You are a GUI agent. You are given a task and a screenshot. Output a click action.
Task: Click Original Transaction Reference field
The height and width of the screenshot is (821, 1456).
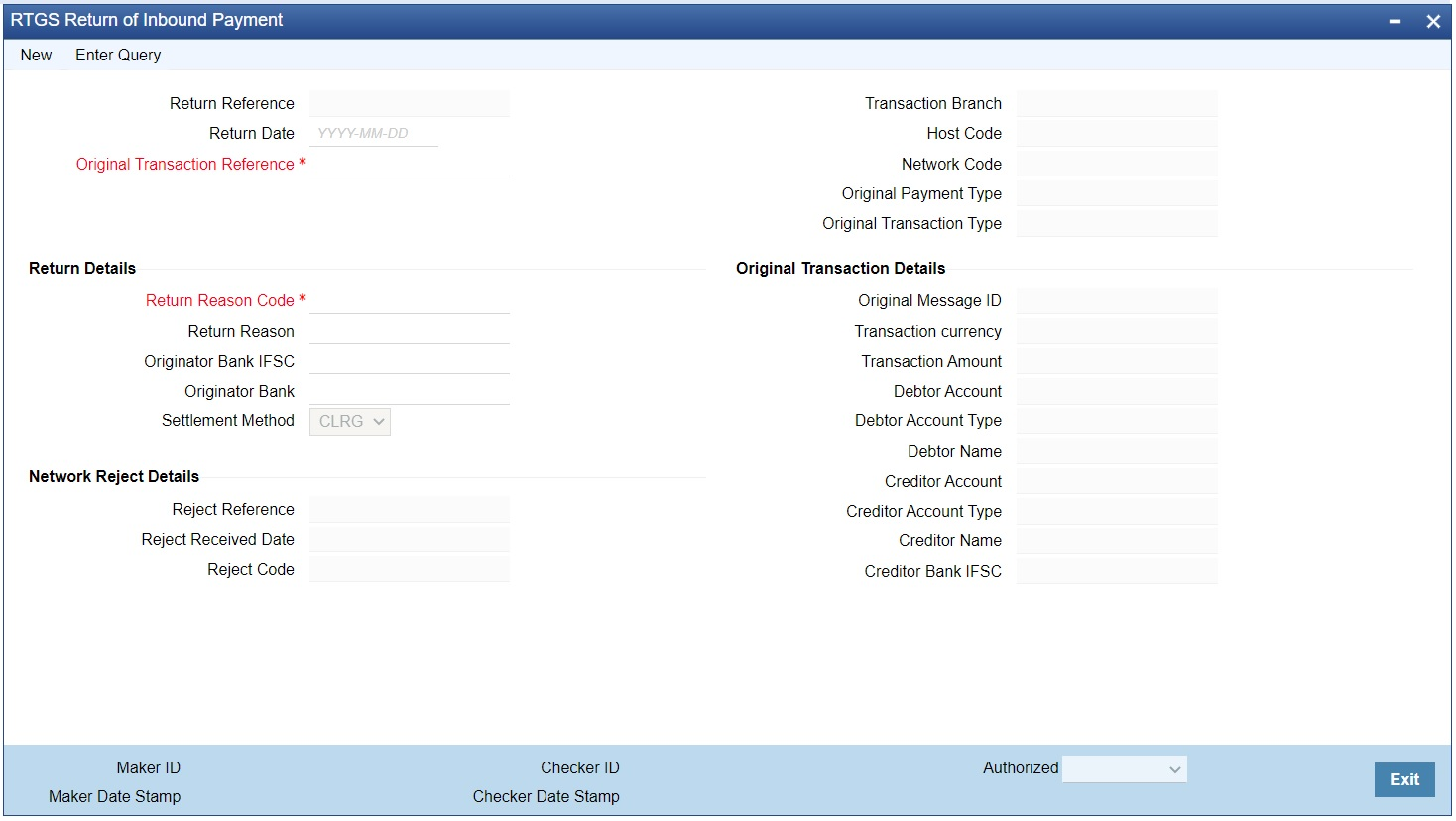point(410,164)
